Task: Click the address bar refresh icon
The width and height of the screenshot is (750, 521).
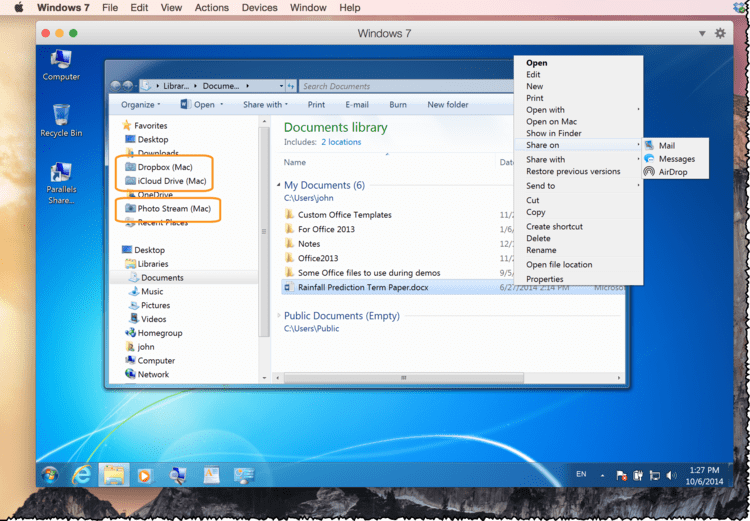Action: point(291,86)
